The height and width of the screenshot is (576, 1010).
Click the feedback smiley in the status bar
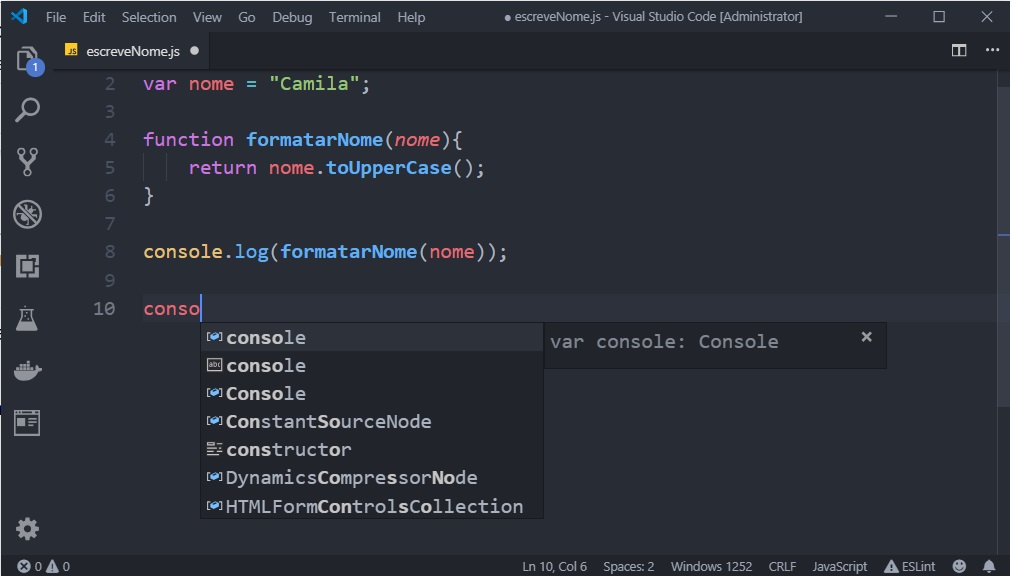point(958,566)
